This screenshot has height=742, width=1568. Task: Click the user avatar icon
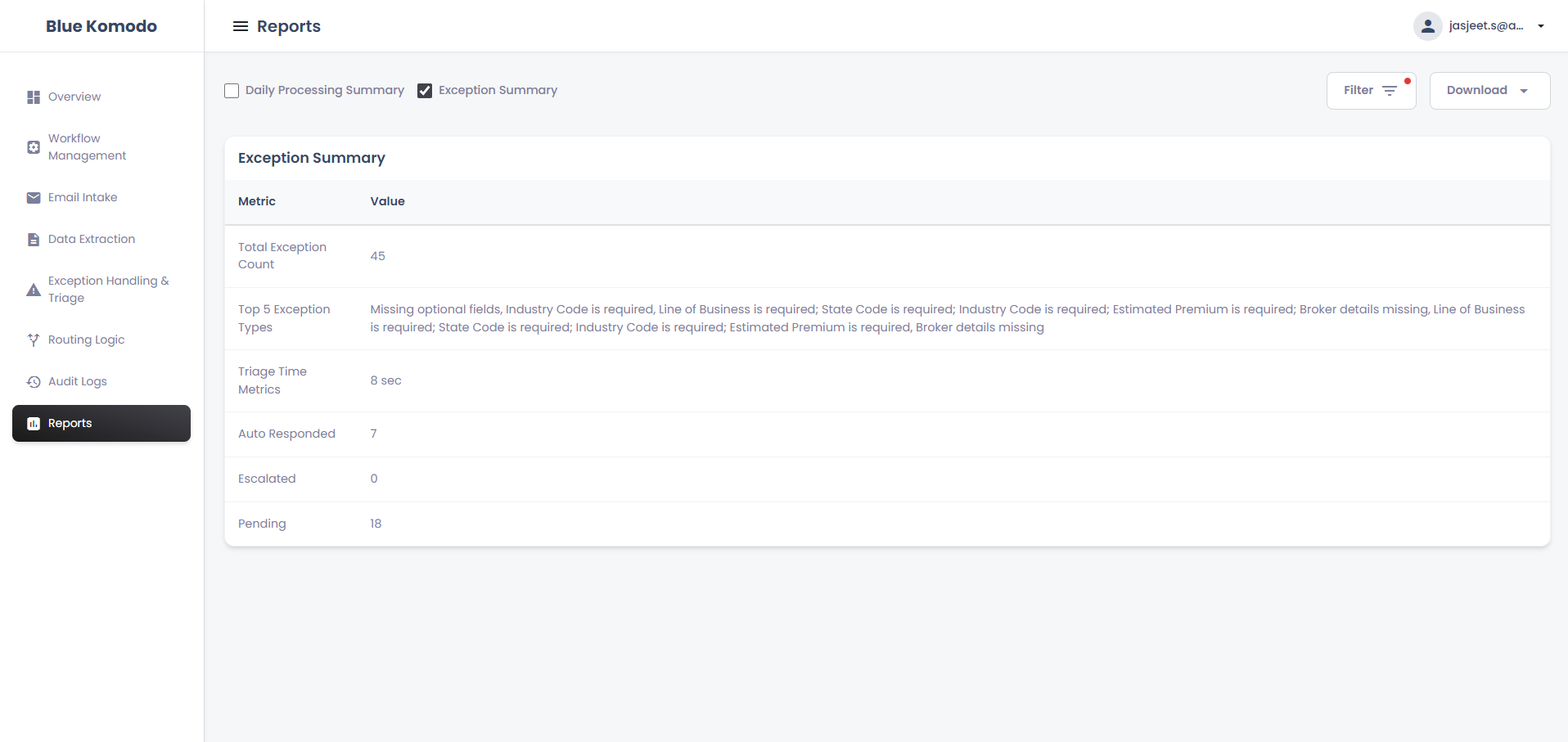1427,26
